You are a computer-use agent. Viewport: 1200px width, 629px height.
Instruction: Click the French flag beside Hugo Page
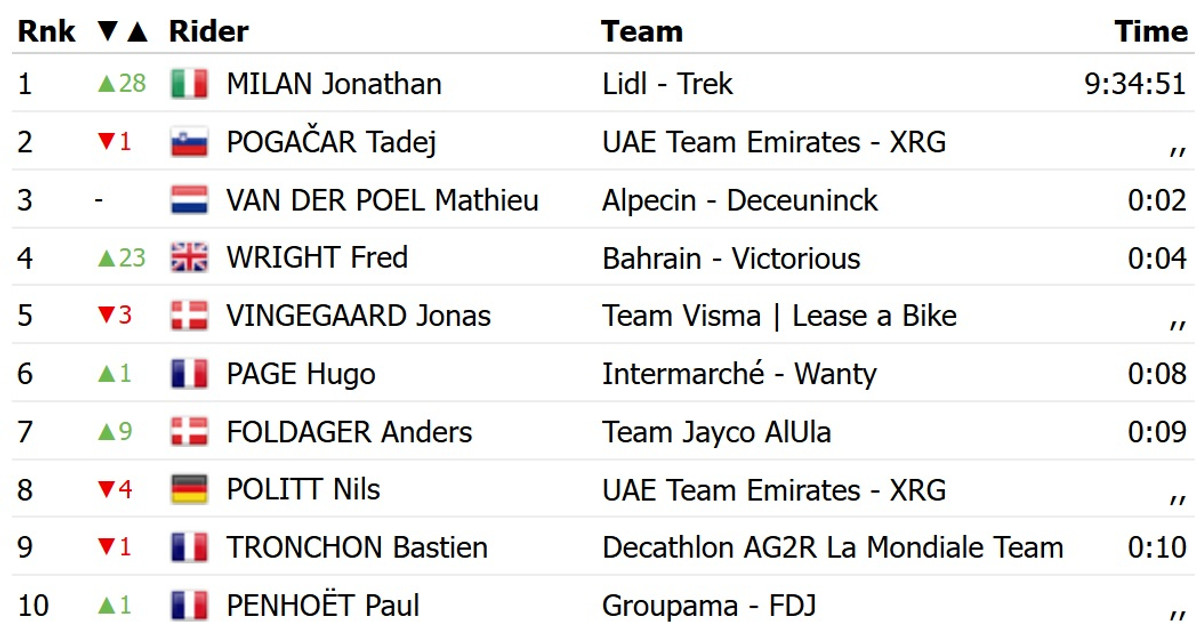click(189, 374)
